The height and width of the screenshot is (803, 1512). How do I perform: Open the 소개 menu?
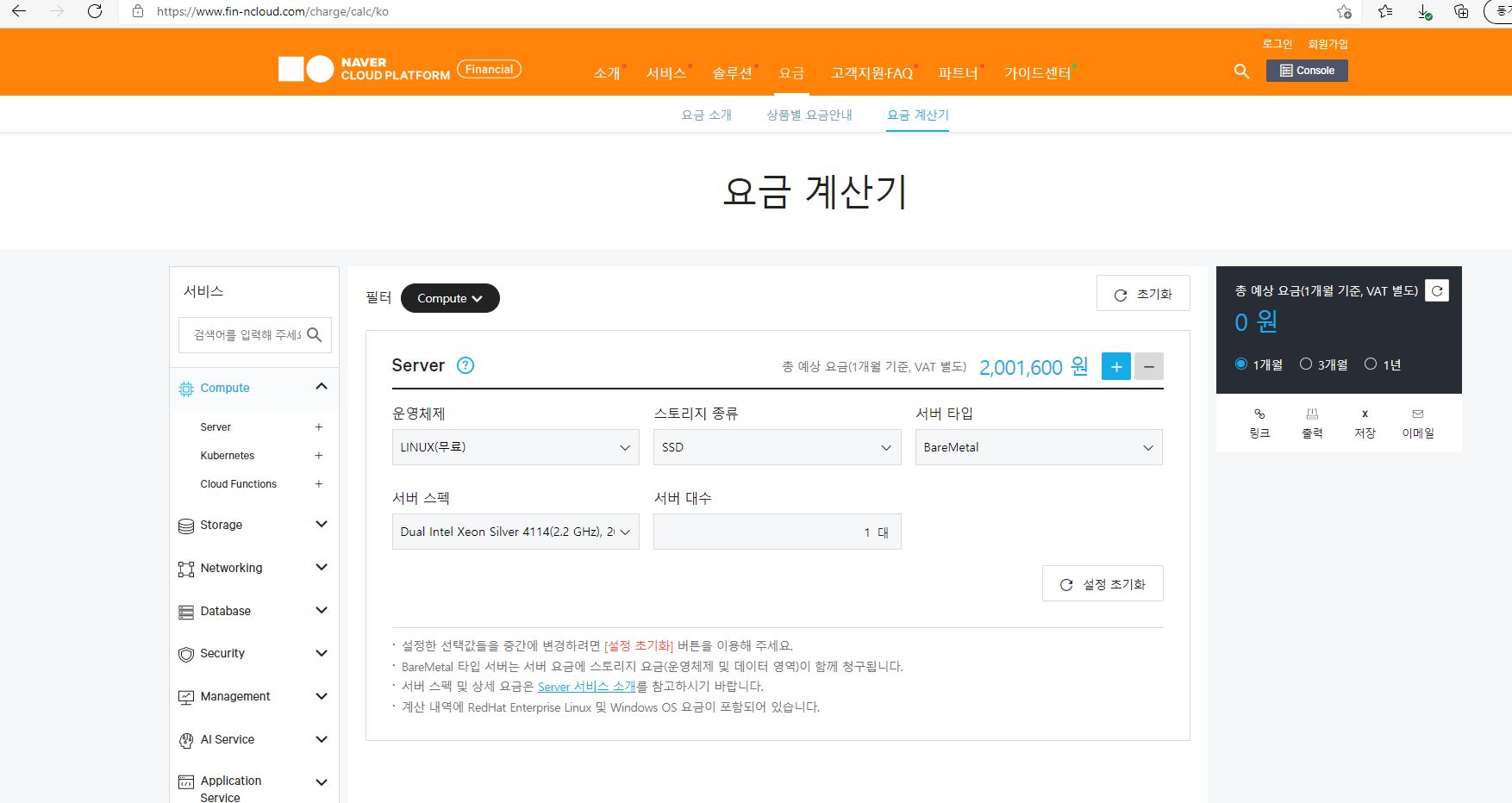point(607,73)
